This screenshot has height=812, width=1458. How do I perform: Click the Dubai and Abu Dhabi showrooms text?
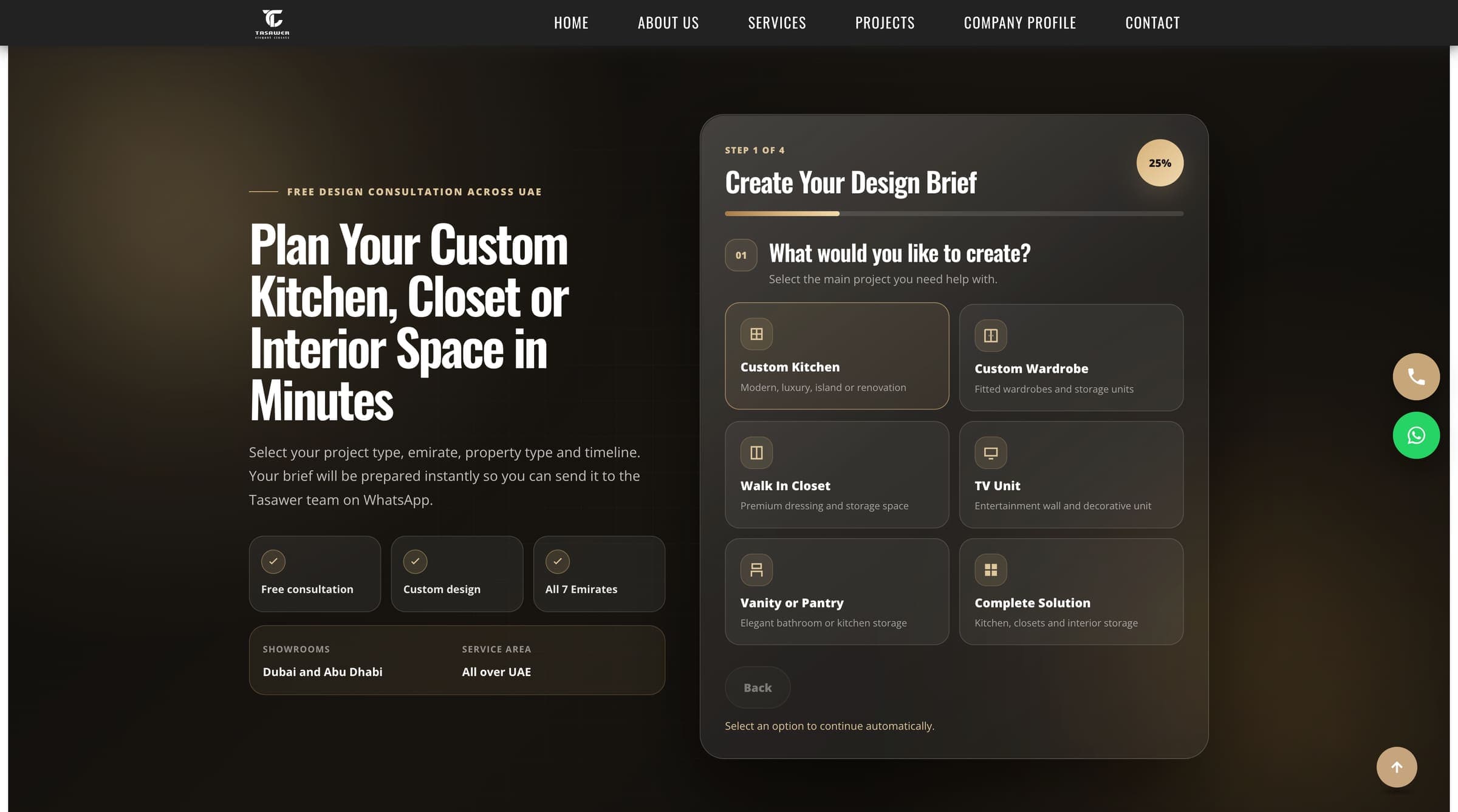point(323,672)
